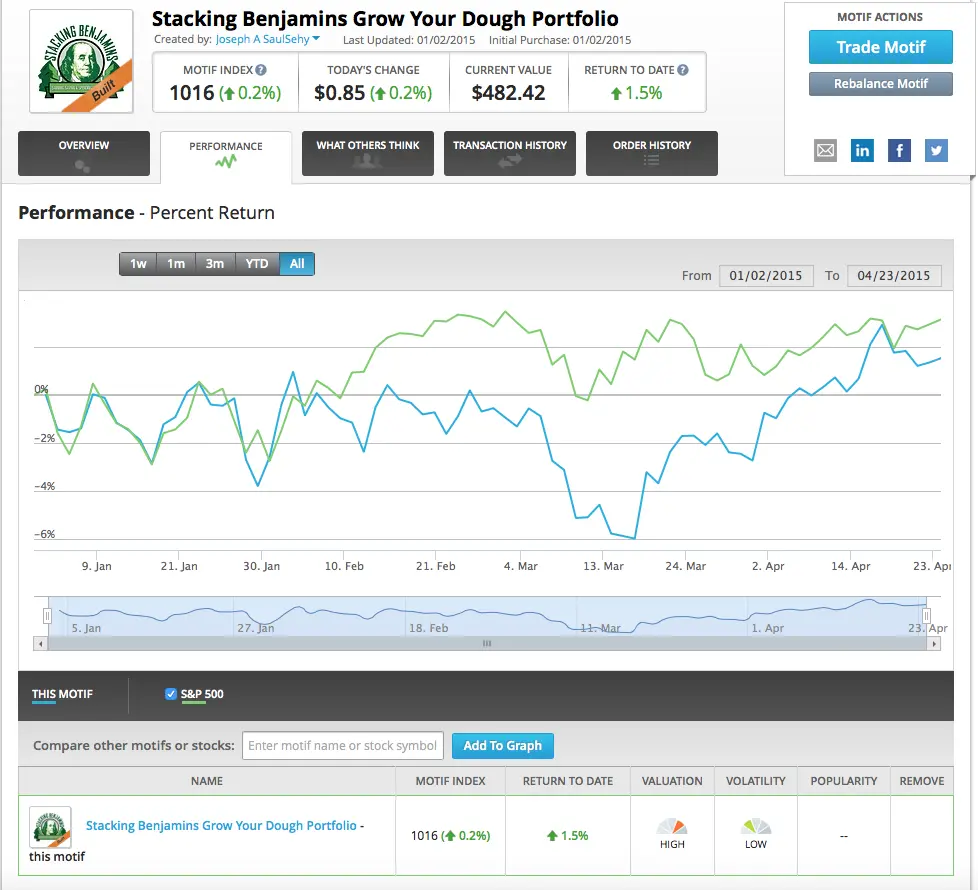Expand Joseph A SaulSehy creator dropdown arrow
This screenshot has width=978, height=890.
coord(316,39)
